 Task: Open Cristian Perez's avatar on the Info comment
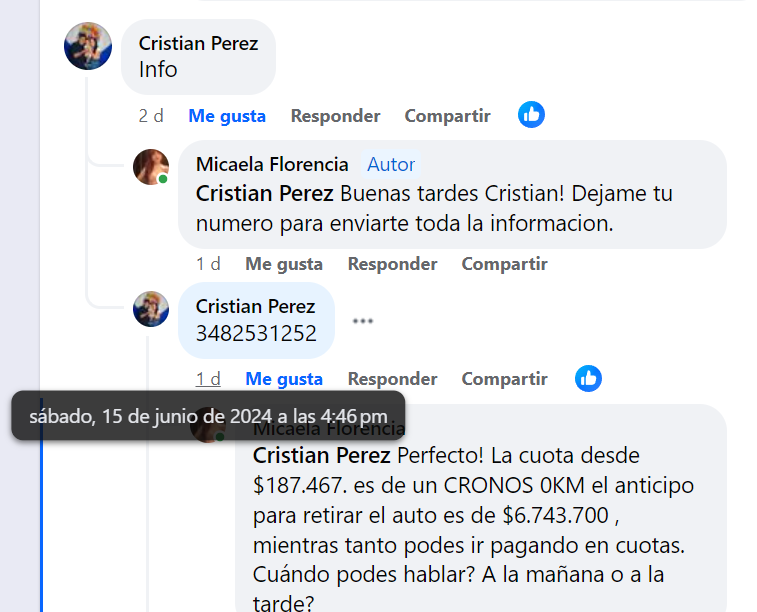[88, 46]
